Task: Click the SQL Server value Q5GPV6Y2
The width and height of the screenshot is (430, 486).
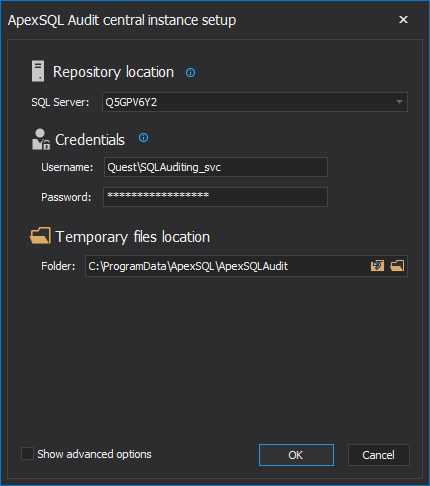Action: coord(131,102)
